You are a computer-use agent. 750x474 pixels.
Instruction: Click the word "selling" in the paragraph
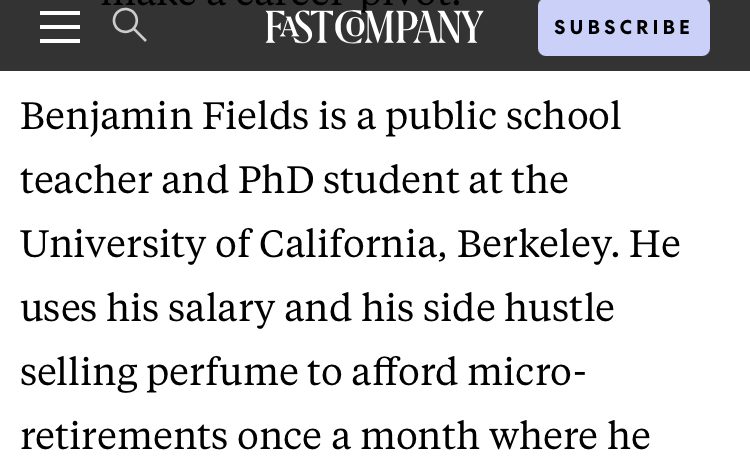click(78, 372)
